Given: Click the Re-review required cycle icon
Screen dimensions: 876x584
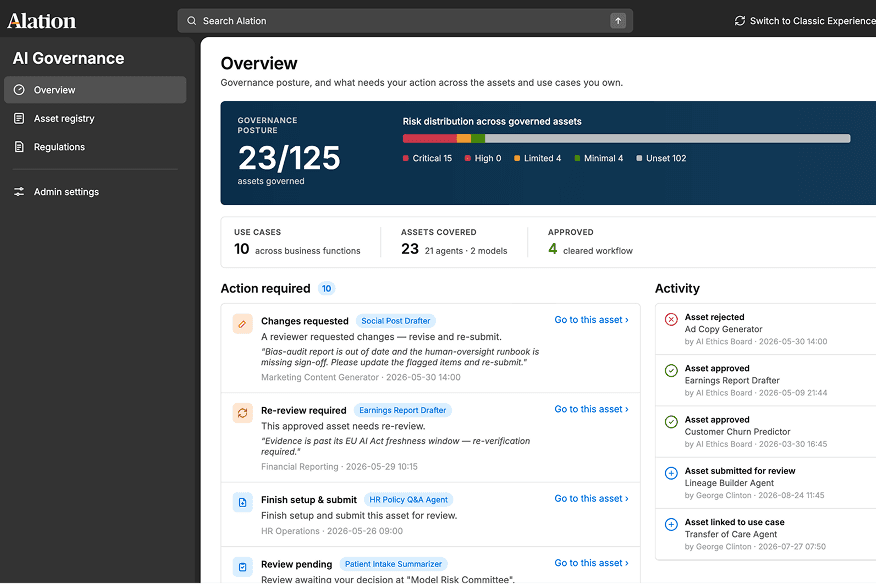Looking at the screenshot, I should [242, 414].
